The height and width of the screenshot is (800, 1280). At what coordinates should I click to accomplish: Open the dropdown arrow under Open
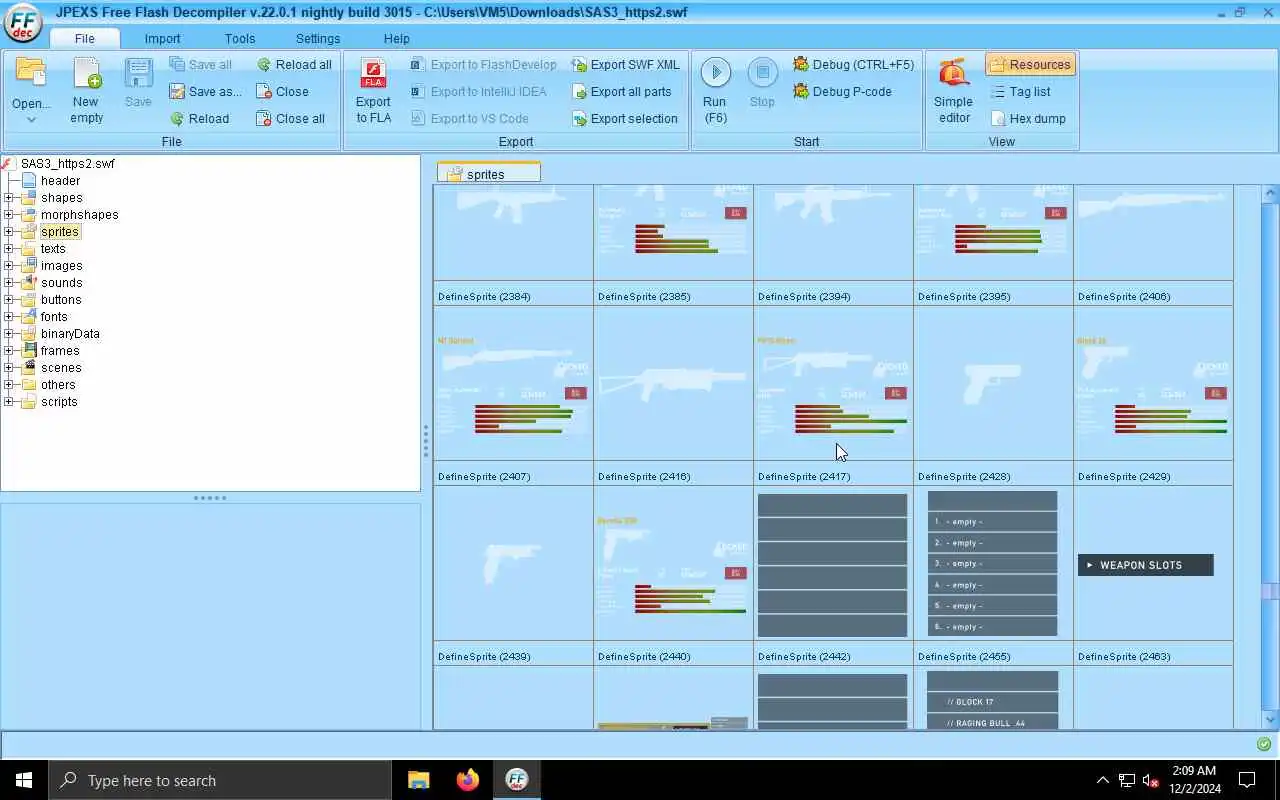point(31,120)
